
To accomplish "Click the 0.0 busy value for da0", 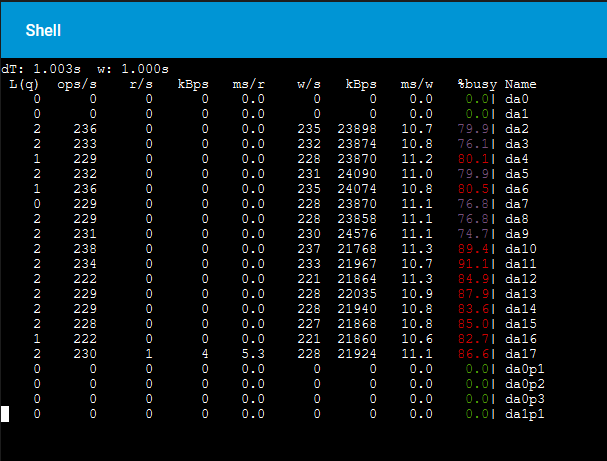I will pyautogui.click(x=477, y=99).
